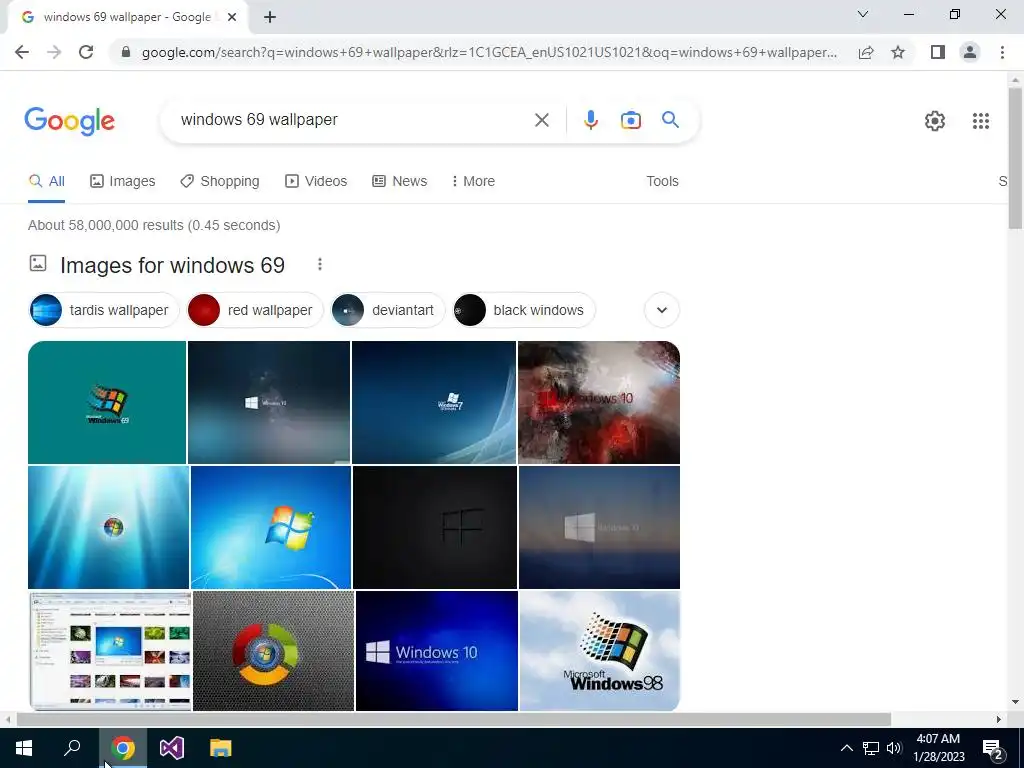The image size is (1024, 768).
Task: Close the windows 69 wallpaper tab
Action: (x=232, y=17)
